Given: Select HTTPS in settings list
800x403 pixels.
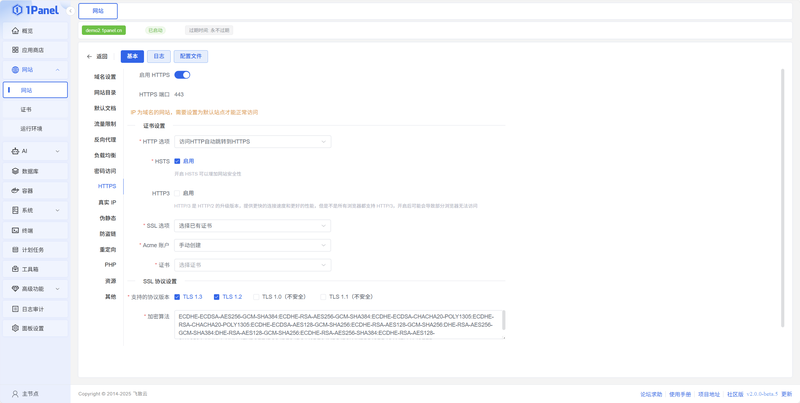Looking at the screenshot, I should (107, 187).
